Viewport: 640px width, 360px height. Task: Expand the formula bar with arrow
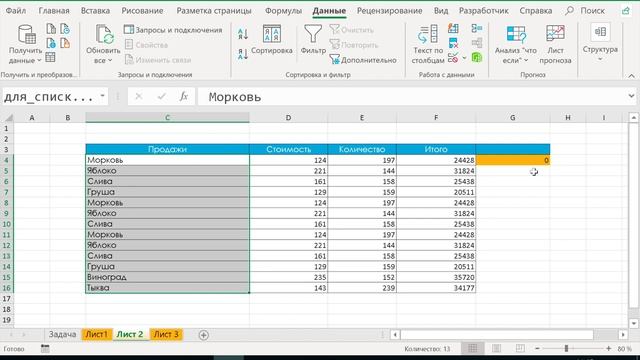(631, 96)
